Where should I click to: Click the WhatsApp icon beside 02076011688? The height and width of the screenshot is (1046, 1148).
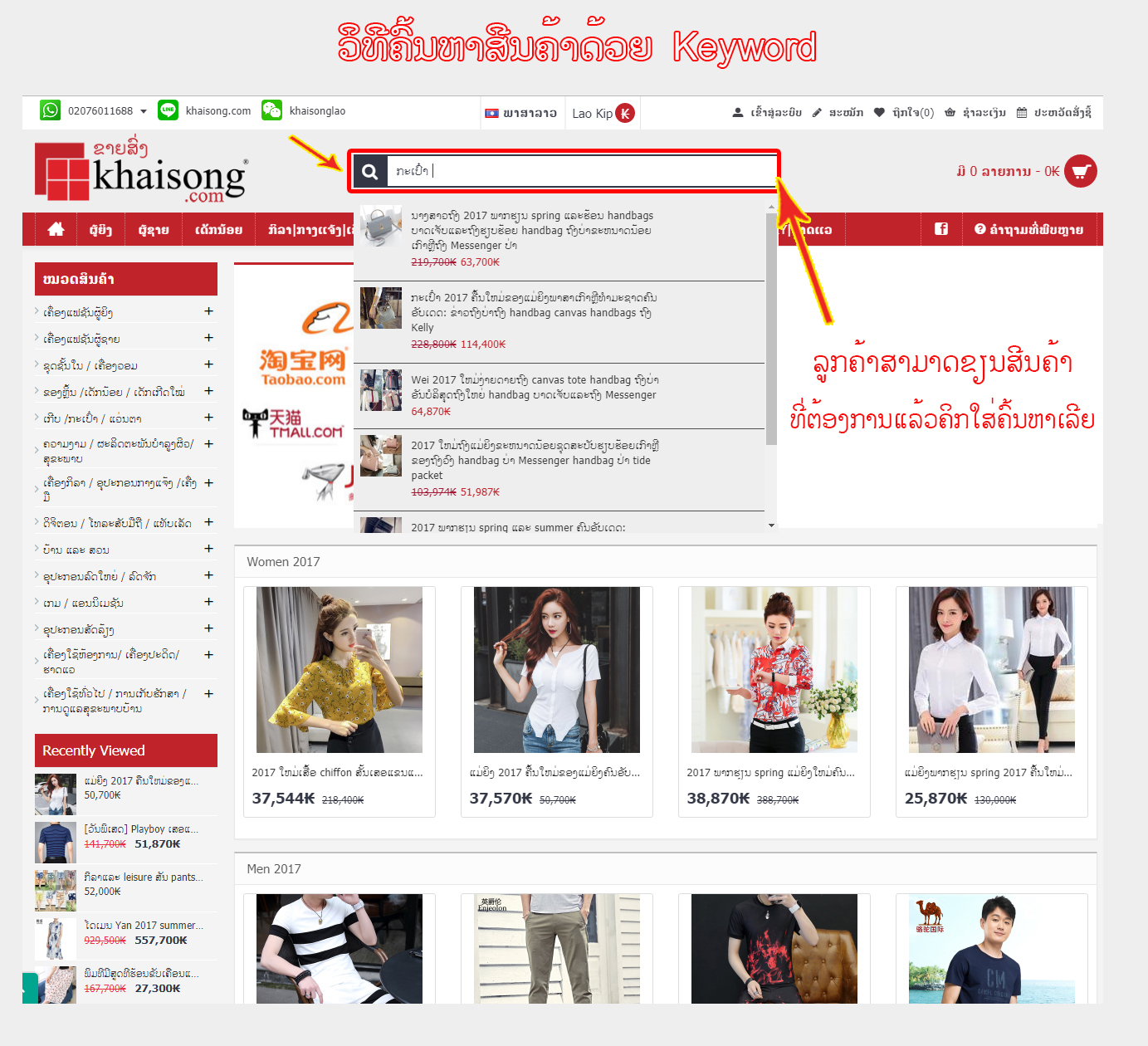coord(51,110)
